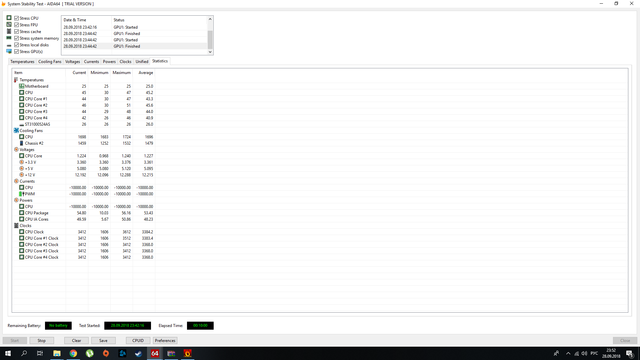The height and width of the screenshot is (360, 640).
Task: Select the Unified tab
Action: point(142,62)
